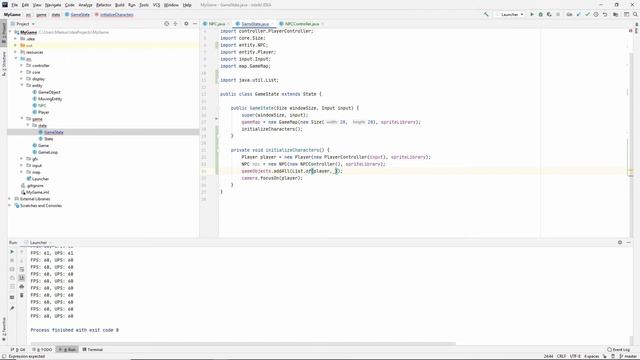
Task: Select GameObject class in project tree
Action: [x=49, y=92]
